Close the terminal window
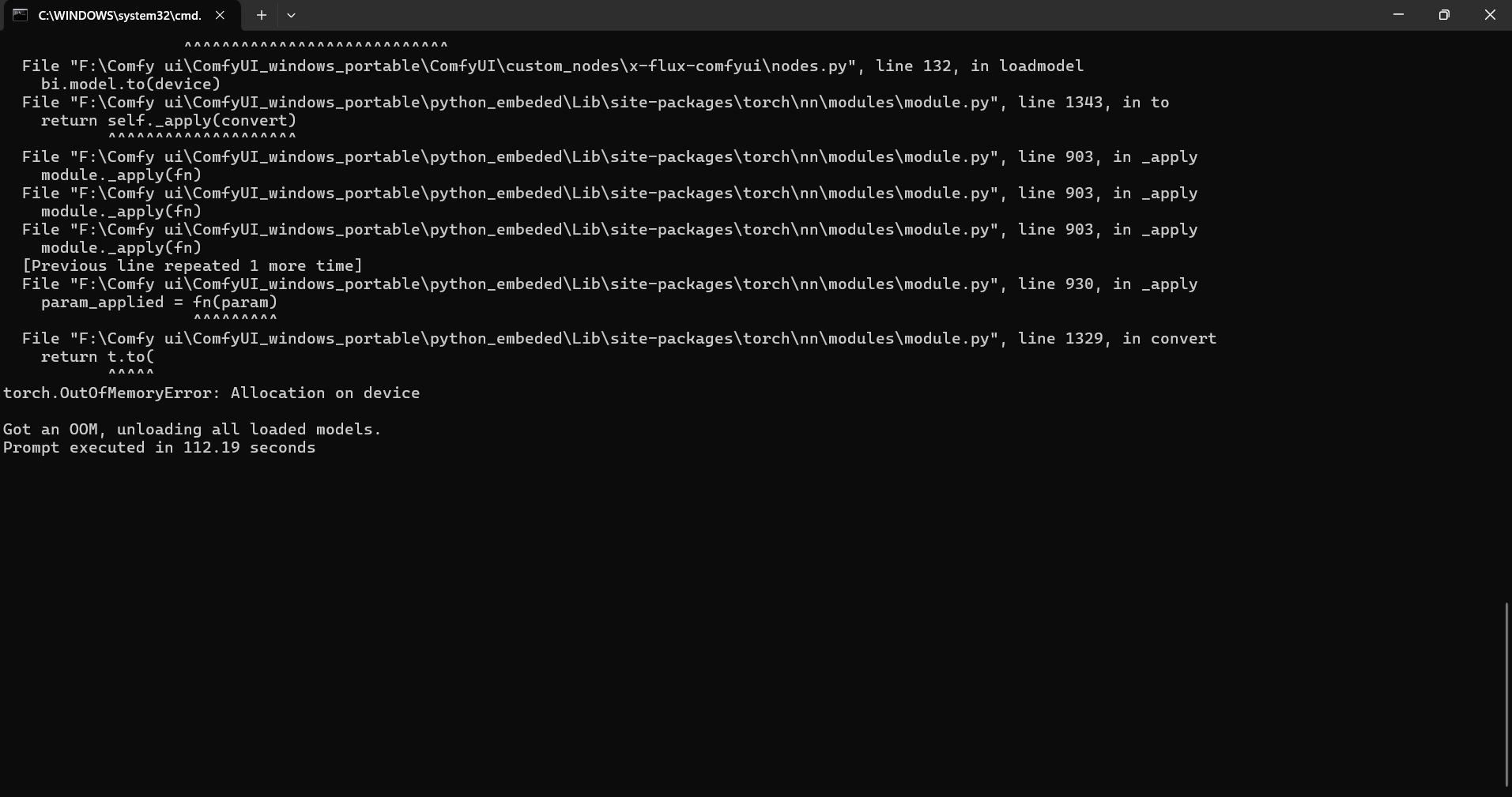This screenshot has width=1512, height=797. click(x=1490, y=15)
